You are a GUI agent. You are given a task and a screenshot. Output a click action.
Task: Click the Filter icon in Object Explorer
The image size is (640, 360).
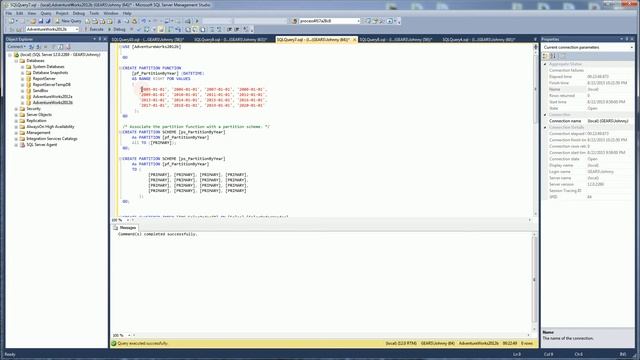pyautogui.click(x=53, y=47)
